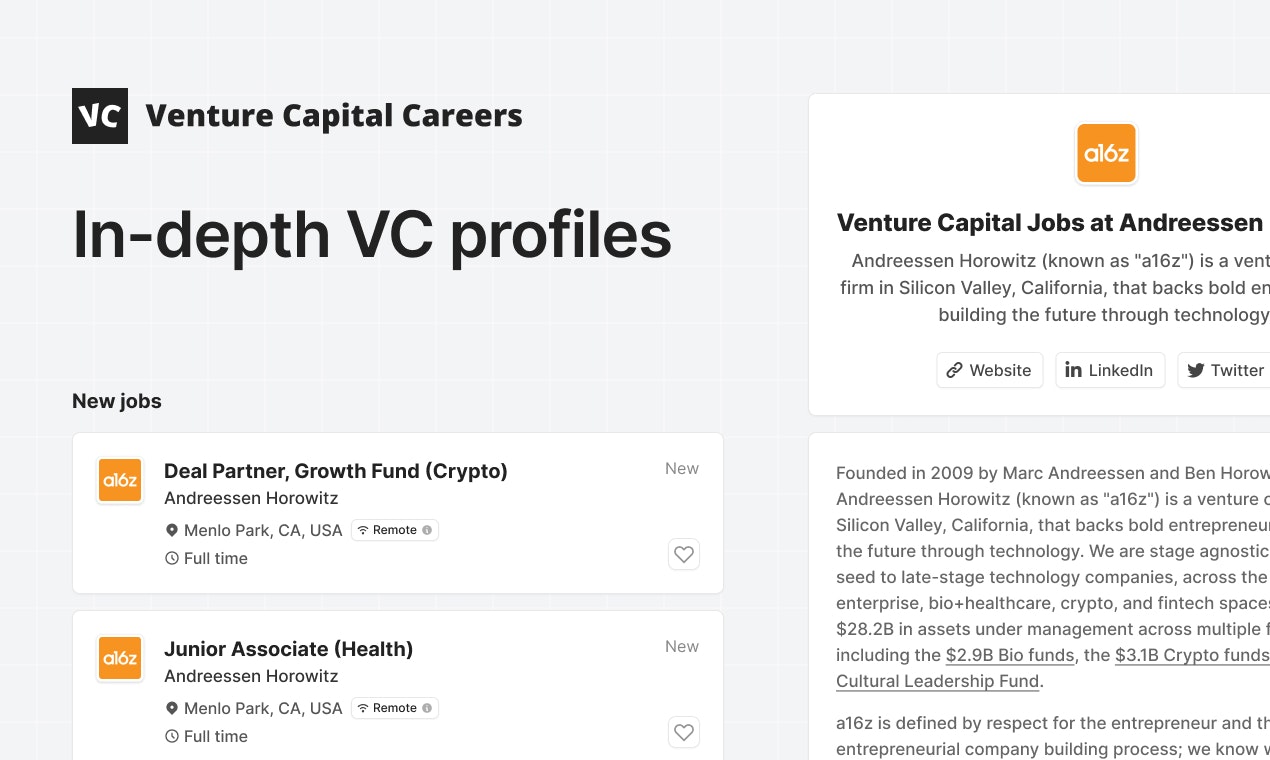Favorite the Deal Partner job using the heart
1270x760 pixels.
click(x=684, y=554)
